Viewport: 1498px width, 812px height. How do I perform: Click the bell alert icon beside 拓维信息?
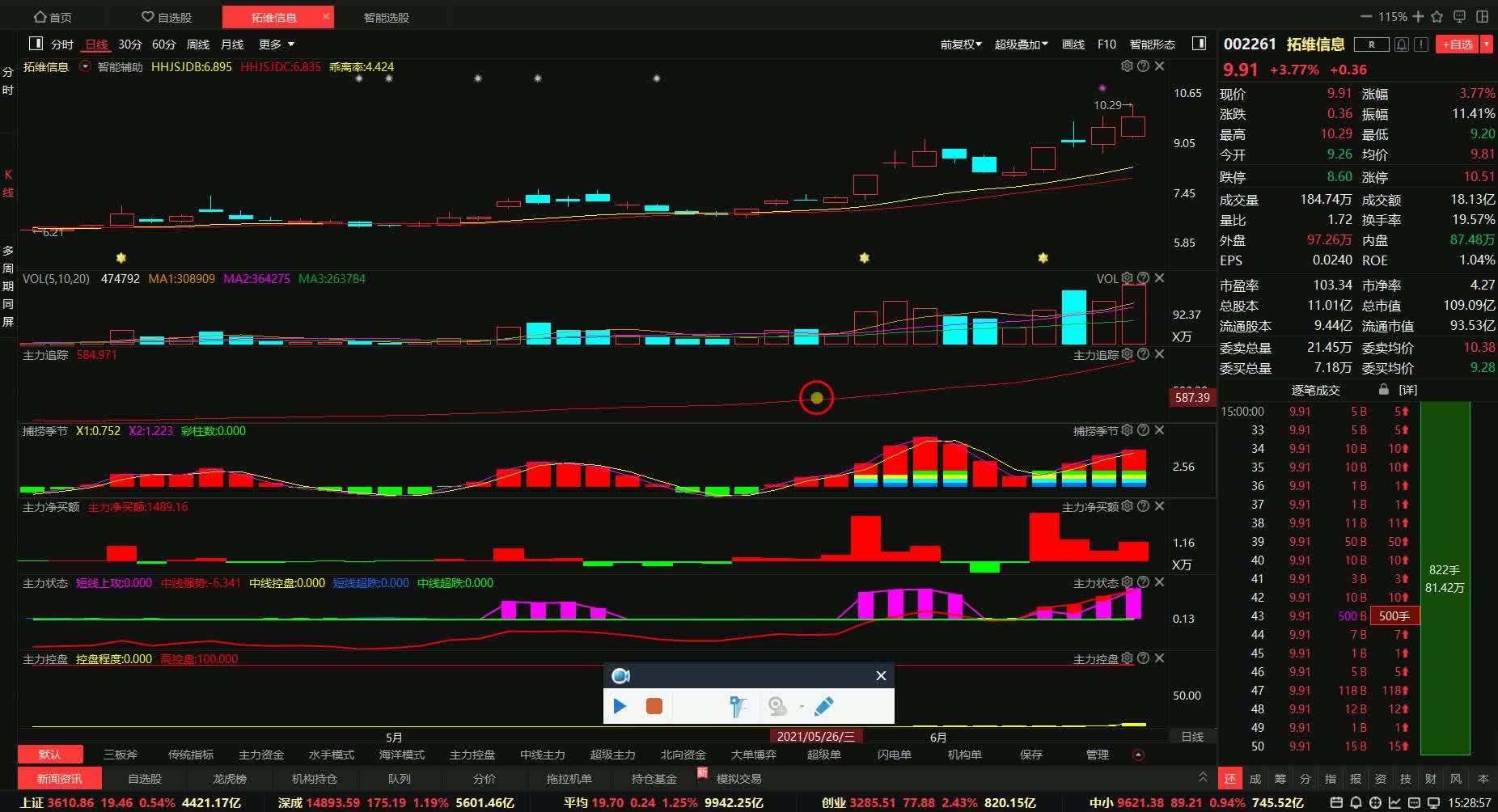click(1402, 44)
